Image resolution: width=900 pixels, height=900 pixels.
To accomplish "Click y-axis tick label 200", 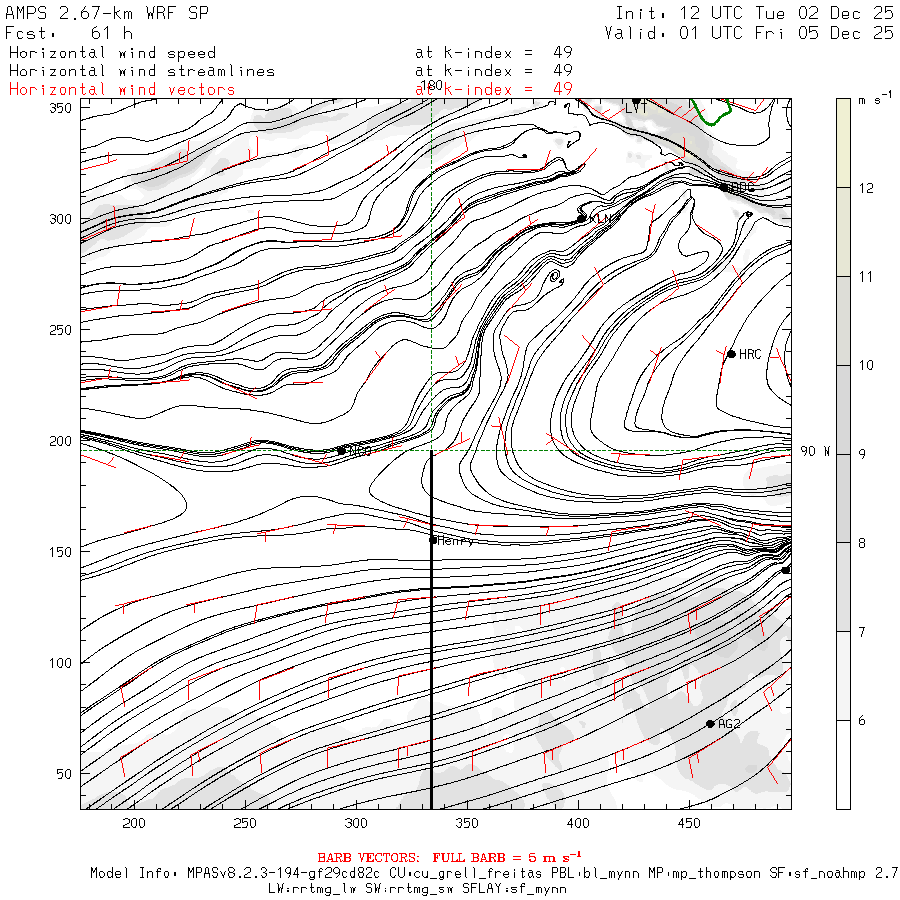I will (x=60, y=441).
